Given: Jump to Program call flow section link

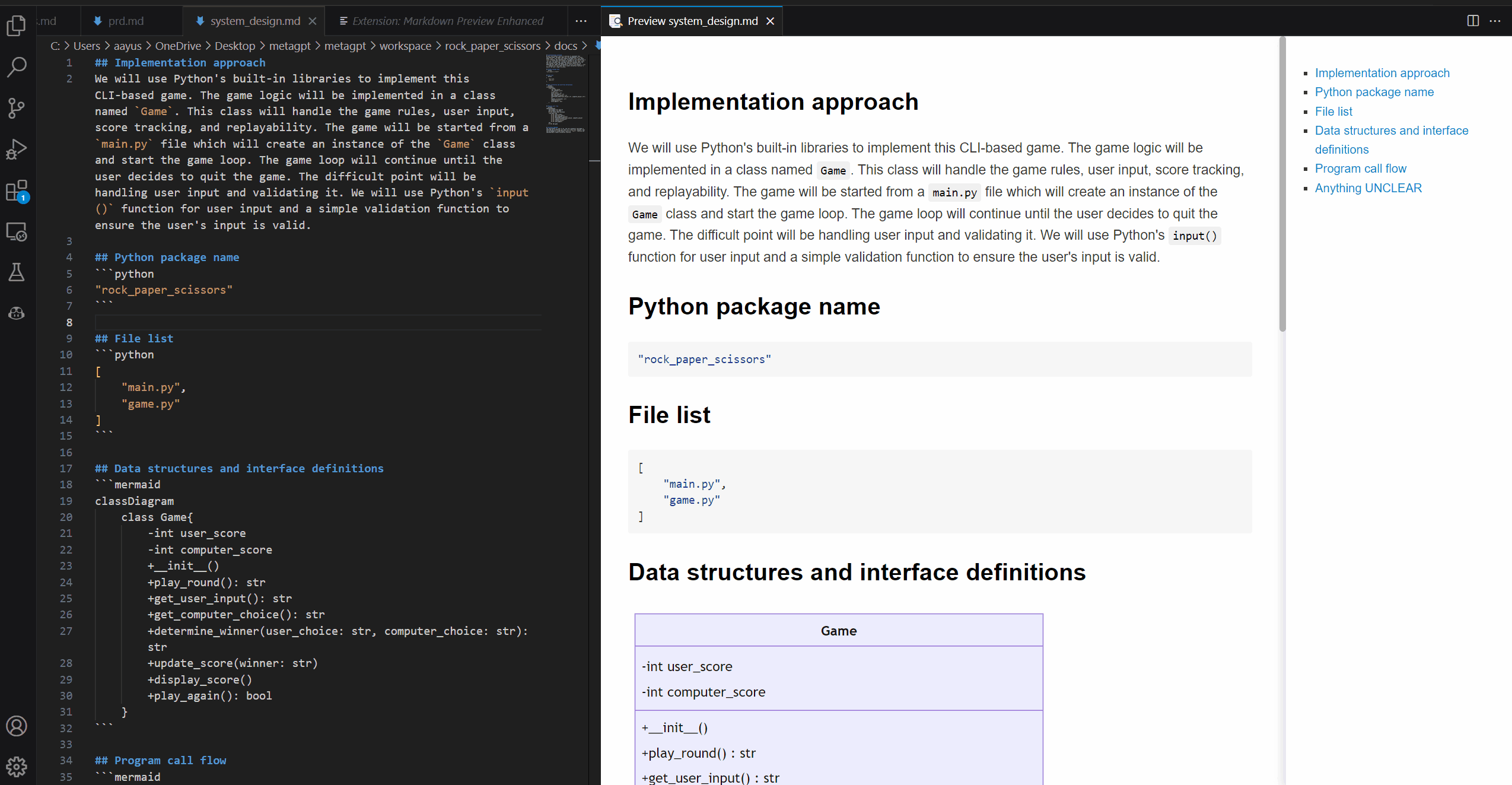Looking at the screenshot, I should [1360, 169].
